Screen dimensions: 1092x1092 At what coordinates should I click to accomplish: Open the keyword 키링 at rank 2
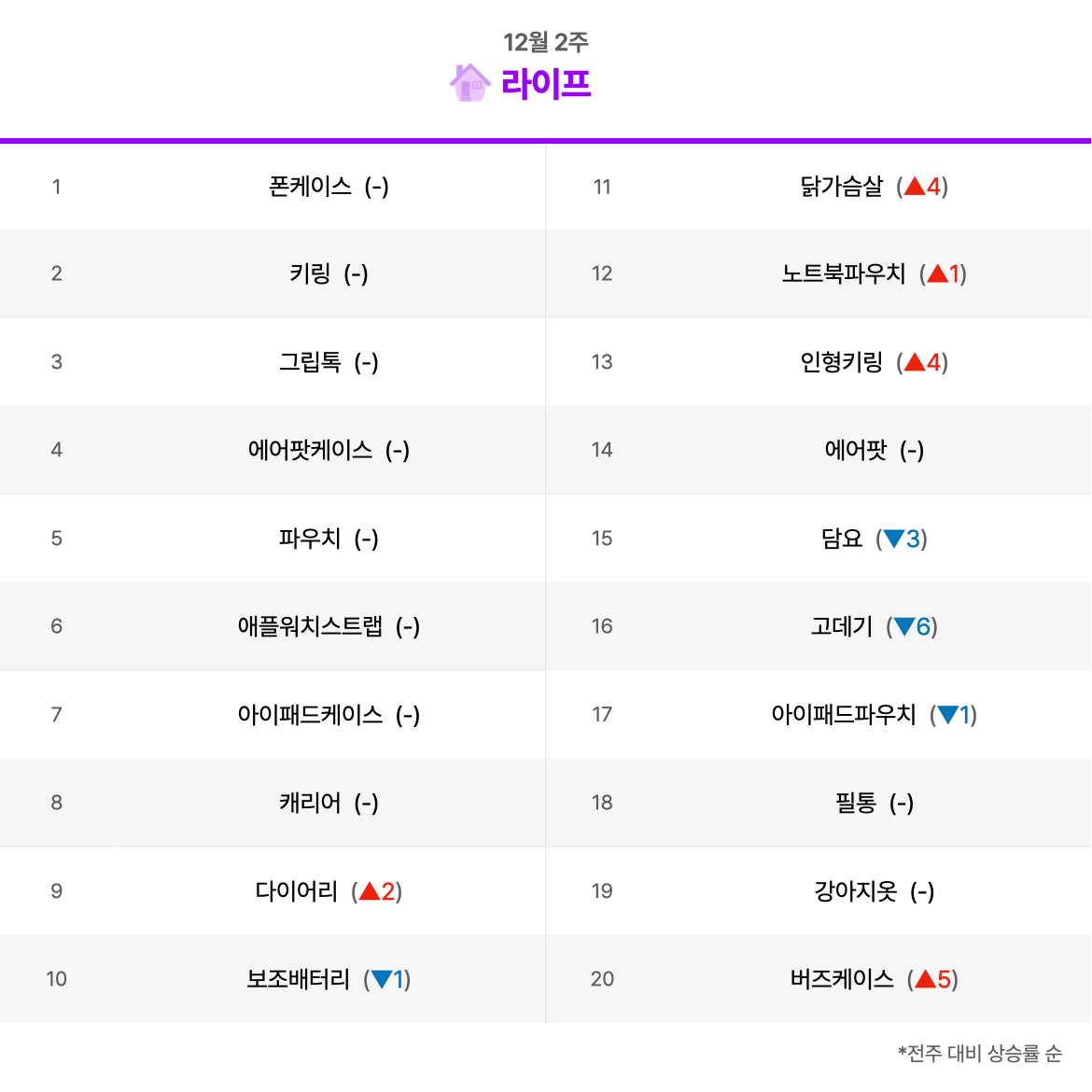pyautogui.click(x=311, y=273)
